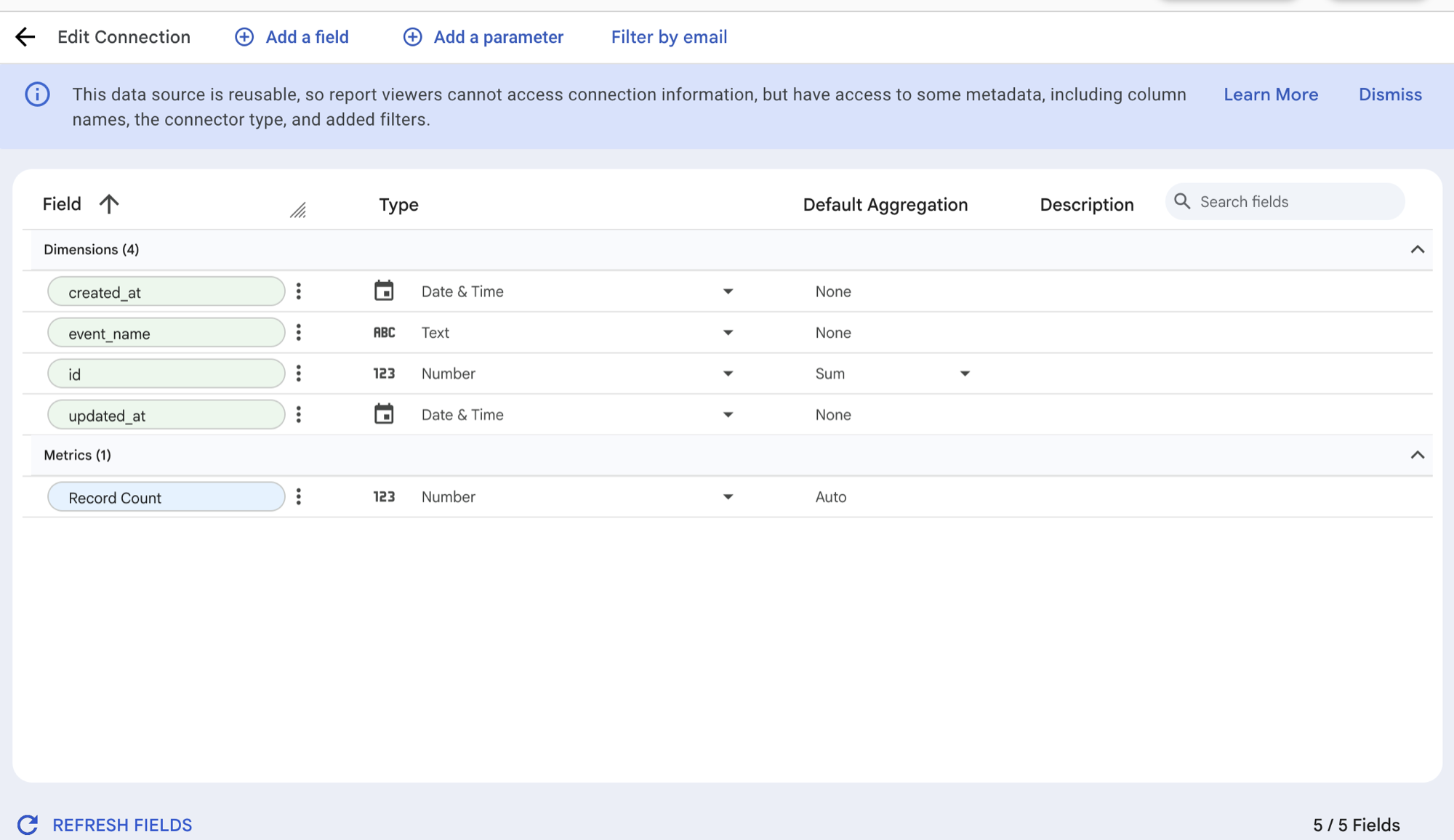Open Filter by email
The width and height of the screenshot is (1454, 840).
coord(669,37)
